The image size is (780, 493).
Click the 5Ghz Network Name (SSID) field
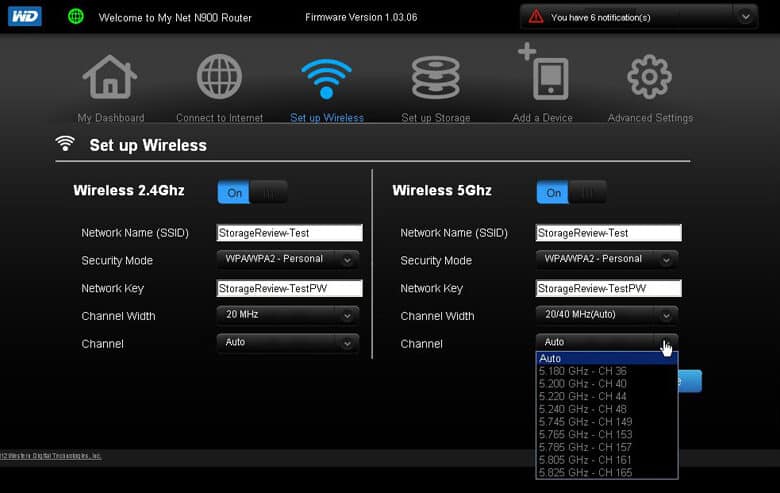[x=608, y=233]
